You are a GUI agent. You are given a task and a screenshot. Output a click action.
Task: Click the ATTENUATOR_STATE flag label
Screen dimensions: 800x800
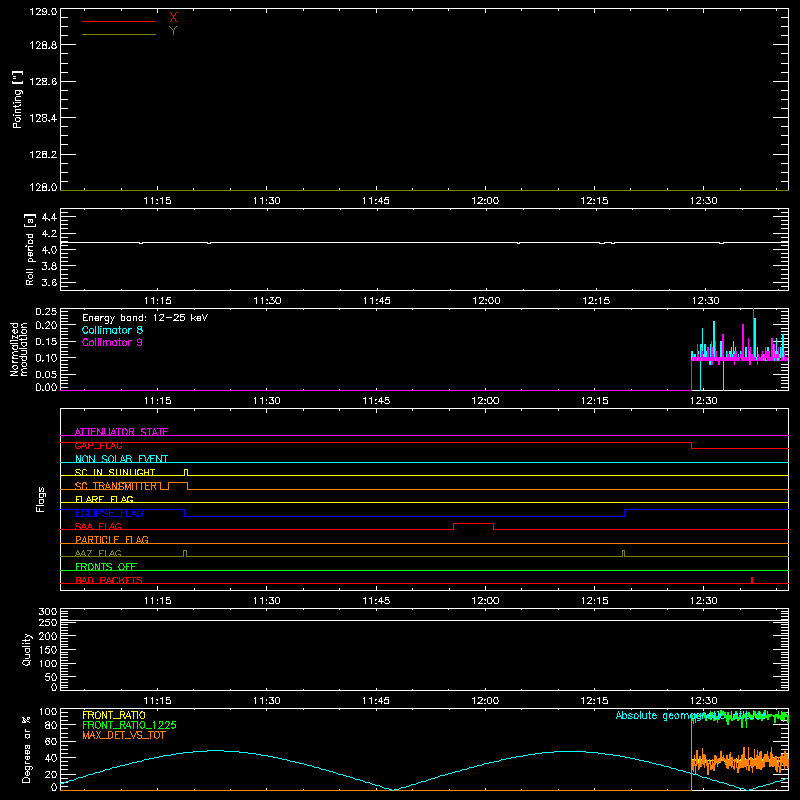click(121, 432)
